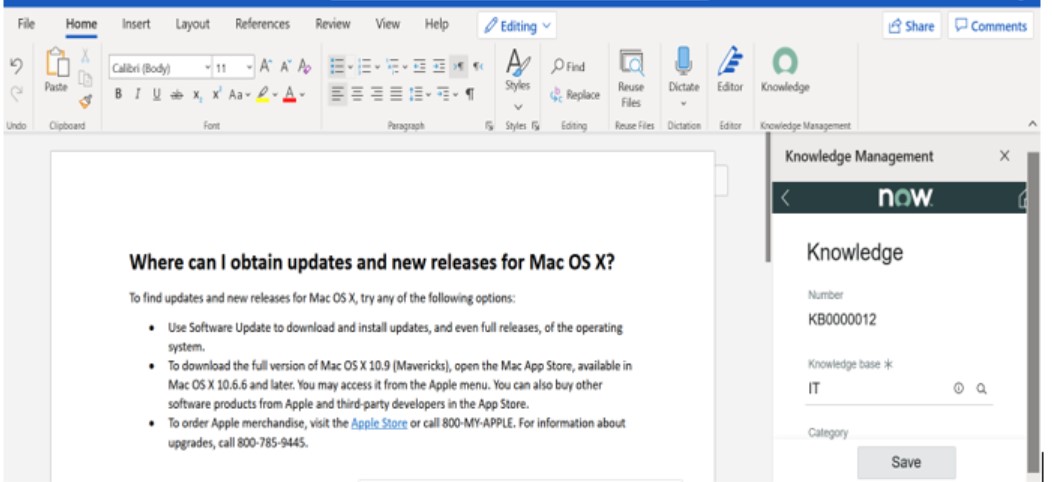Click the Knowledge base IT input field

pos(875,389)
